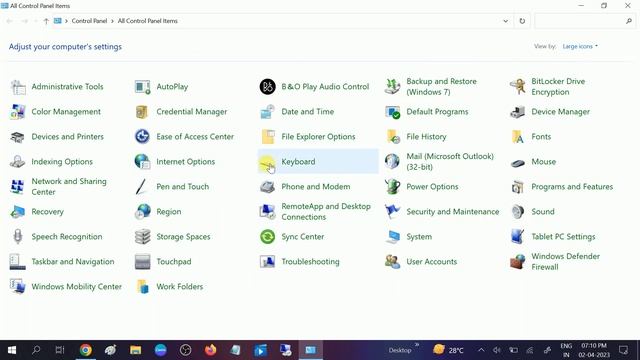Screen dimensions: 640x360
Task: Open the Device Manager icon
Action: [x=518, y=112]
